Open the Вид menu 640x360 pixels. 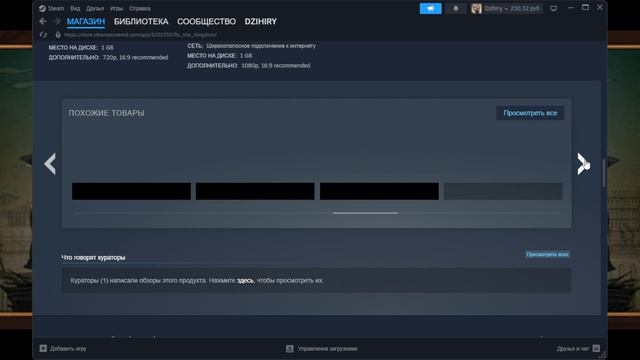tap(75, 8)
